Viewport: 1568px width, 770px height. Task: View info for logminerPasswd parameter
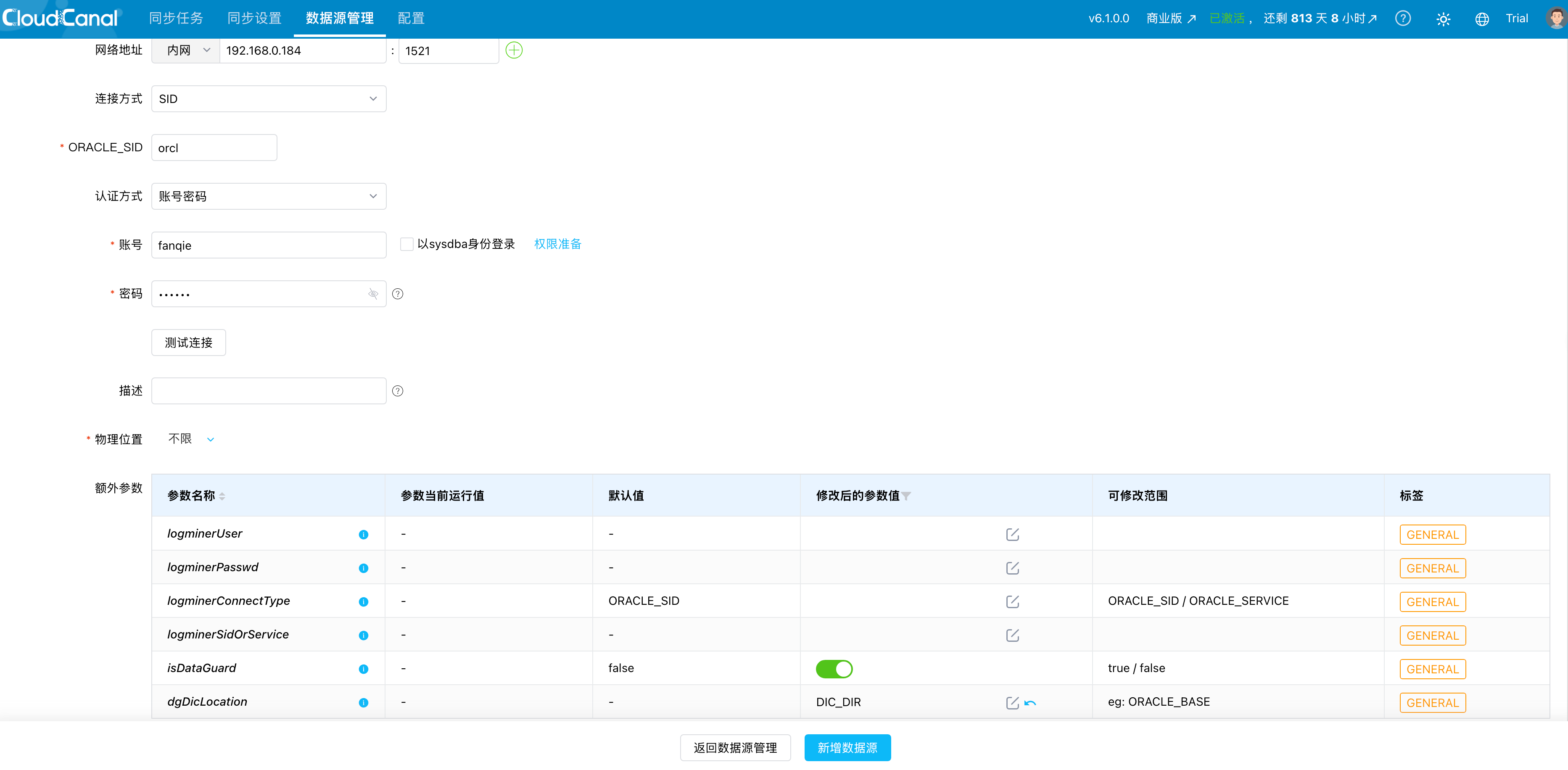click(x=363, y=568)
